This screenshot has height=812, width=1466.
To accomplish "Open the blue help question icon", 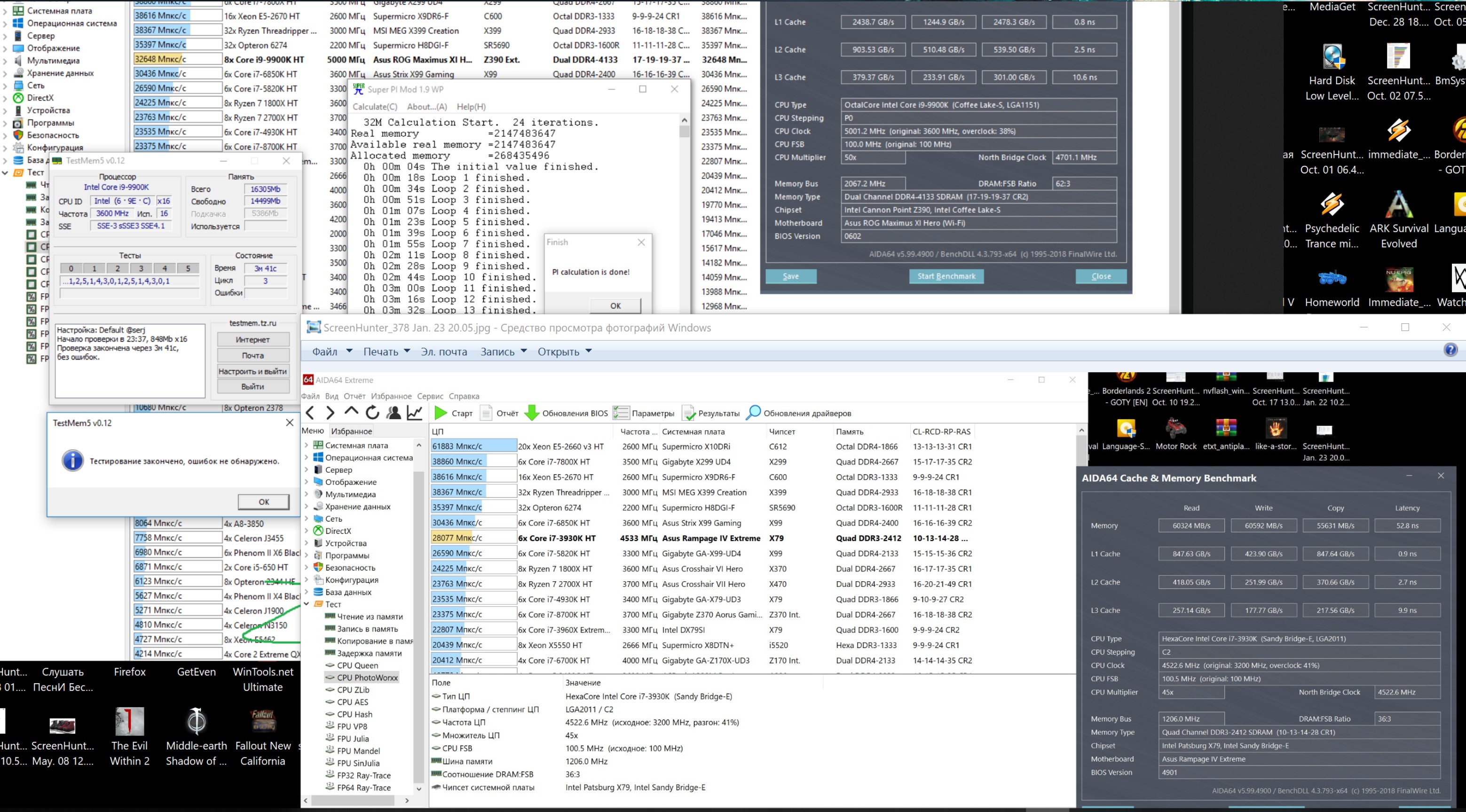I will (1450, 350).
